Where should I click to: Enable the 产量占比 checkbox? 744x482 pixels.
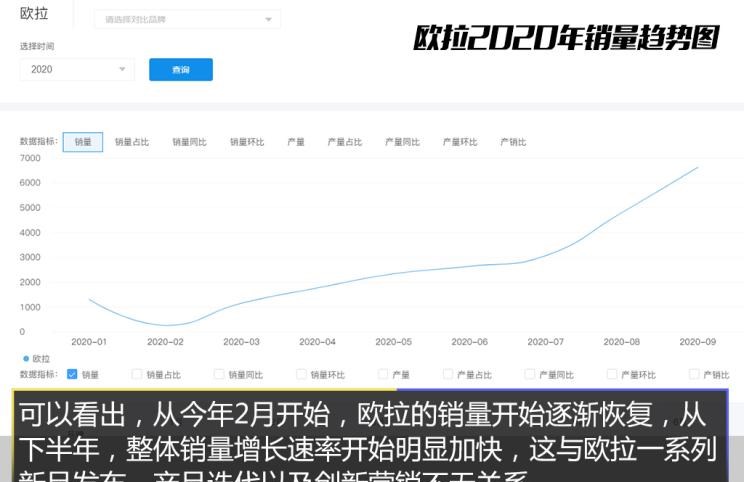coord(447,374)
